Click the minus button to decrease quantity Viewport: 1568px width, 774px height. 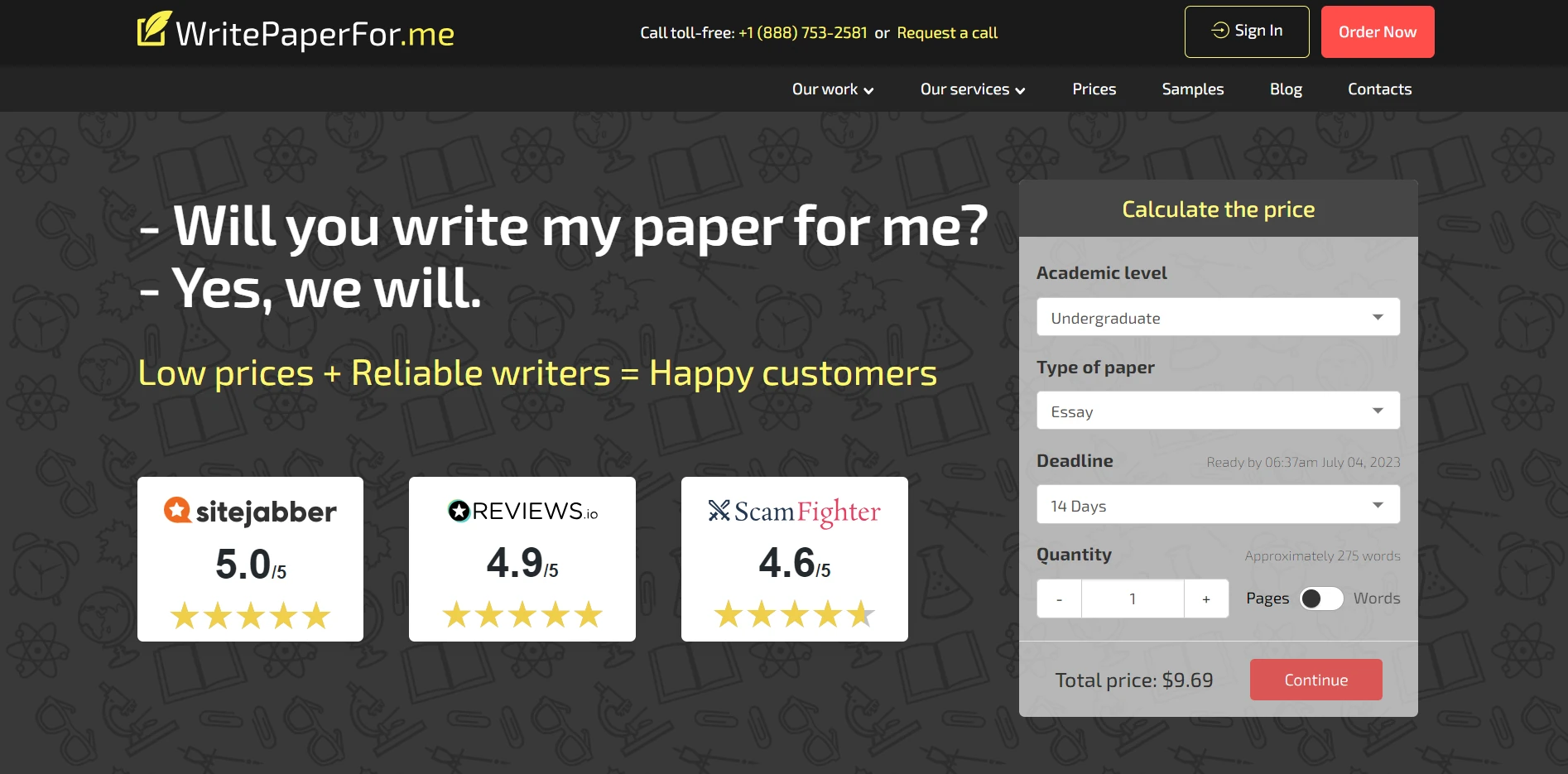(x=1058, y=598)
